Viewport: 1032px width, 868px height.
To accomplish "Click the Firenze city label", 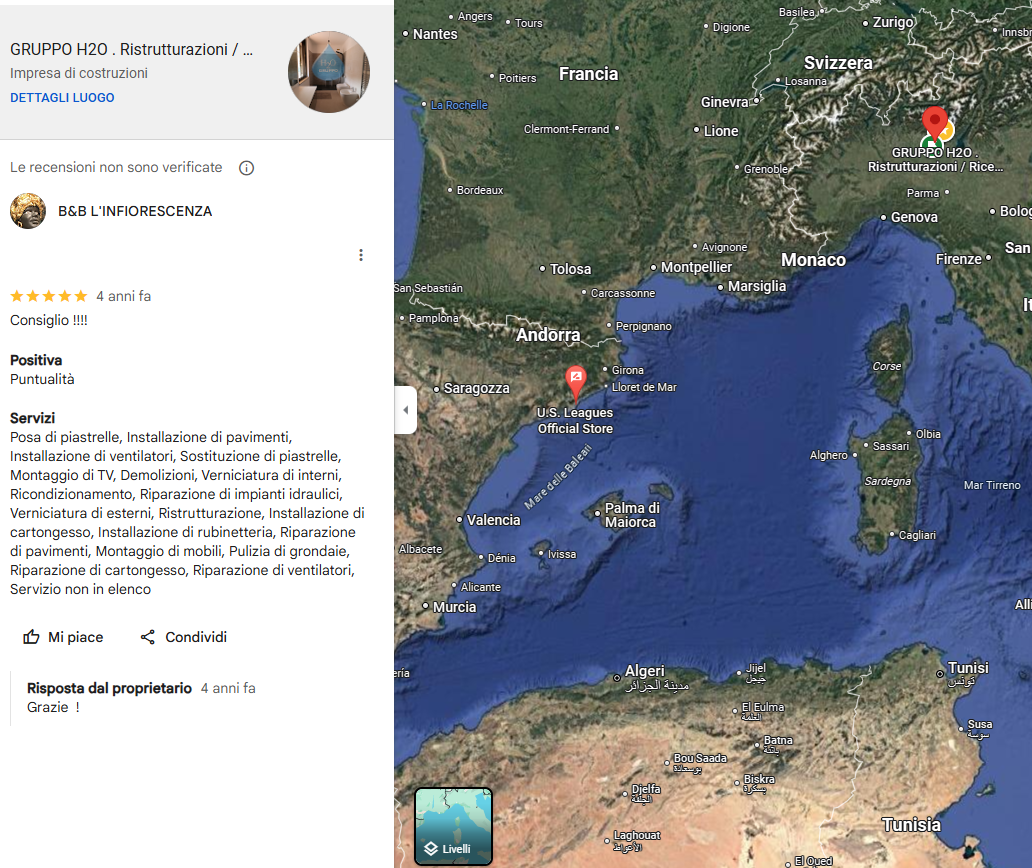I will (958, 259).
